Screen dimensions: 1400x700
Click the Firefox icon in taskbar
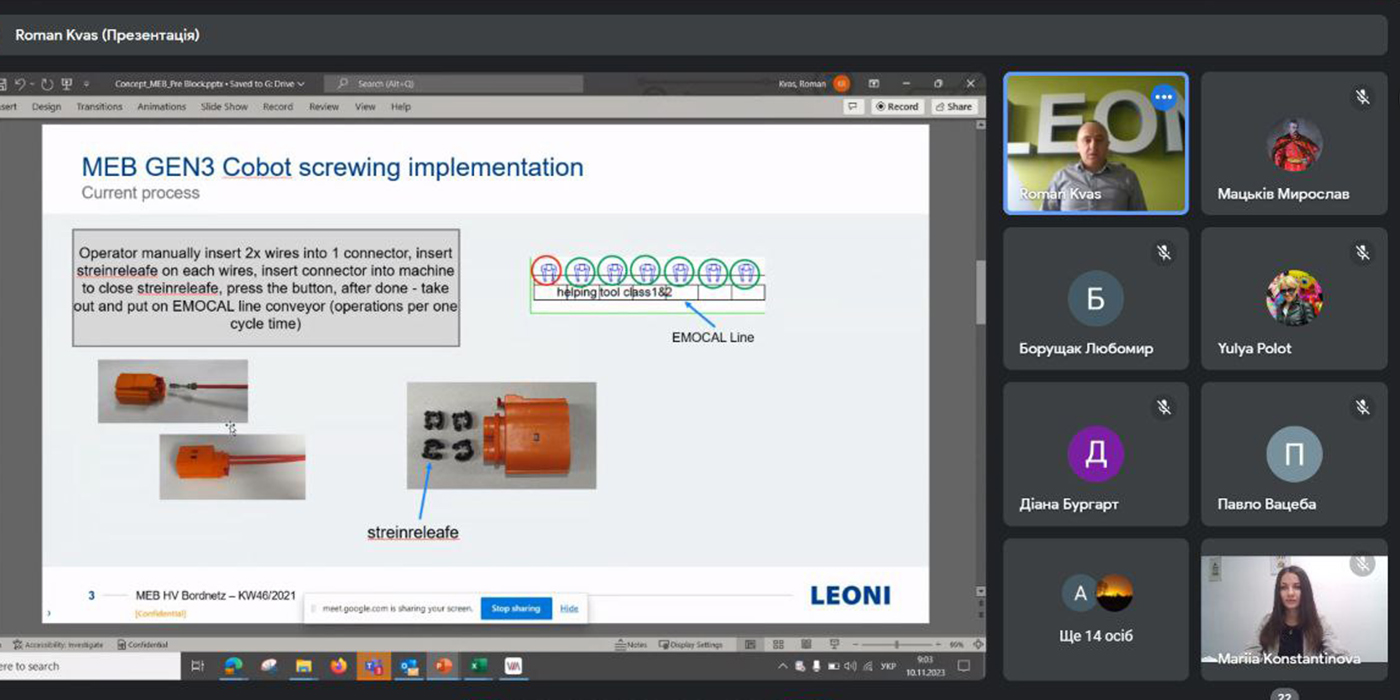pos(338,666)
